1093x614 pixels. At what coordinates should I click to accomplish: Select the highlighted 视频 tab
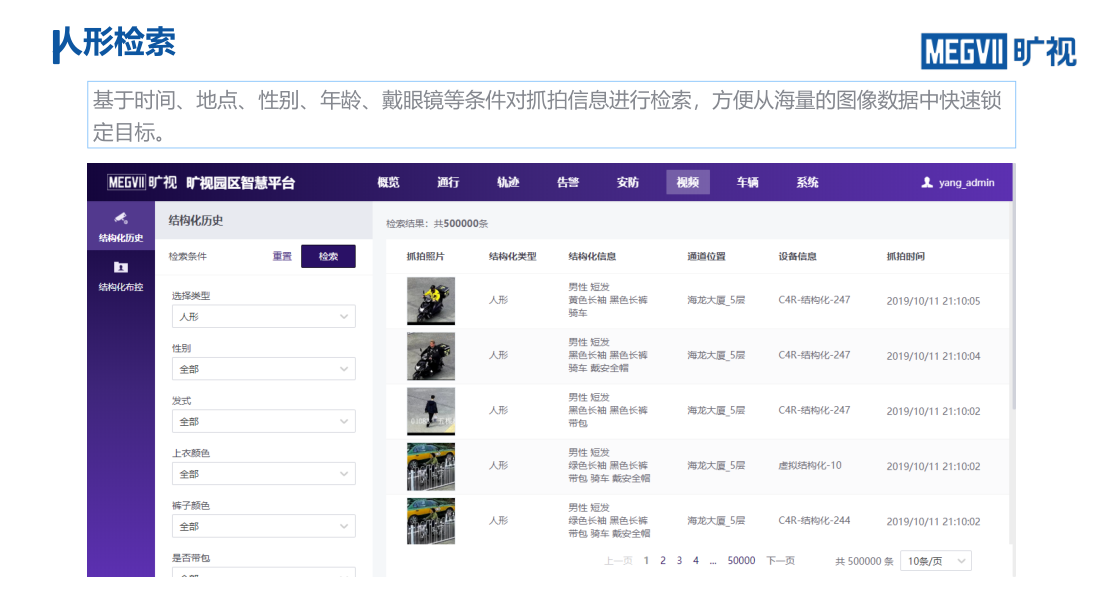(x=688, y=183)
